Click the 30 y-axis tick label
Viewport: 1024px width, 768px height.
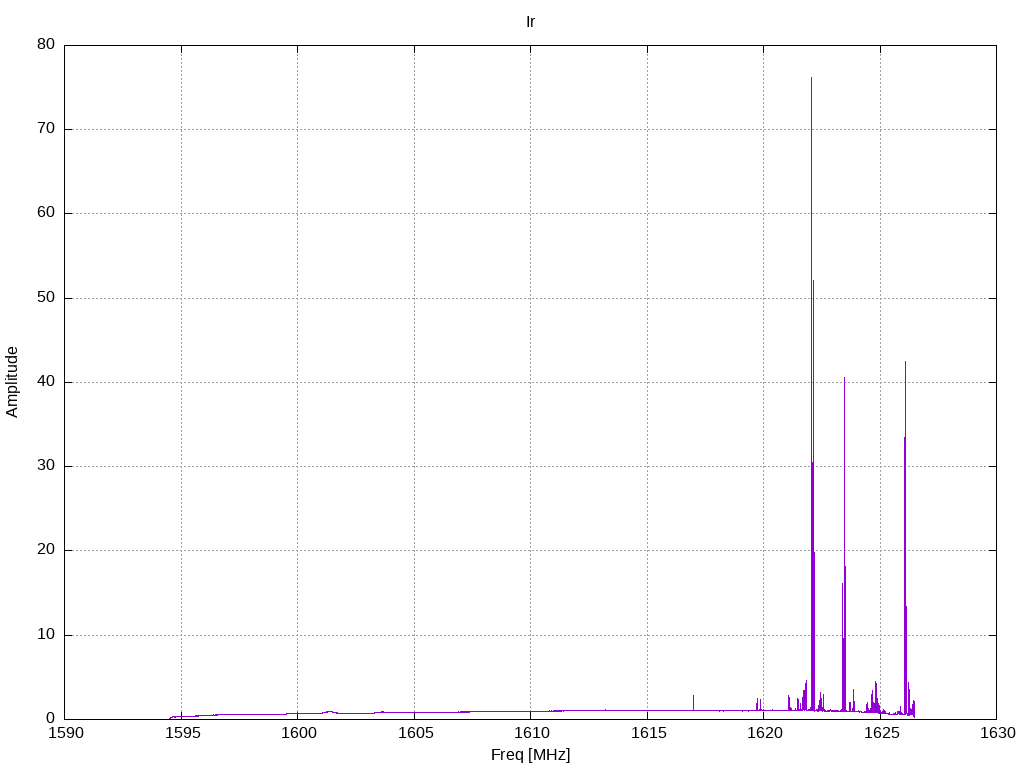click(46, 466)
